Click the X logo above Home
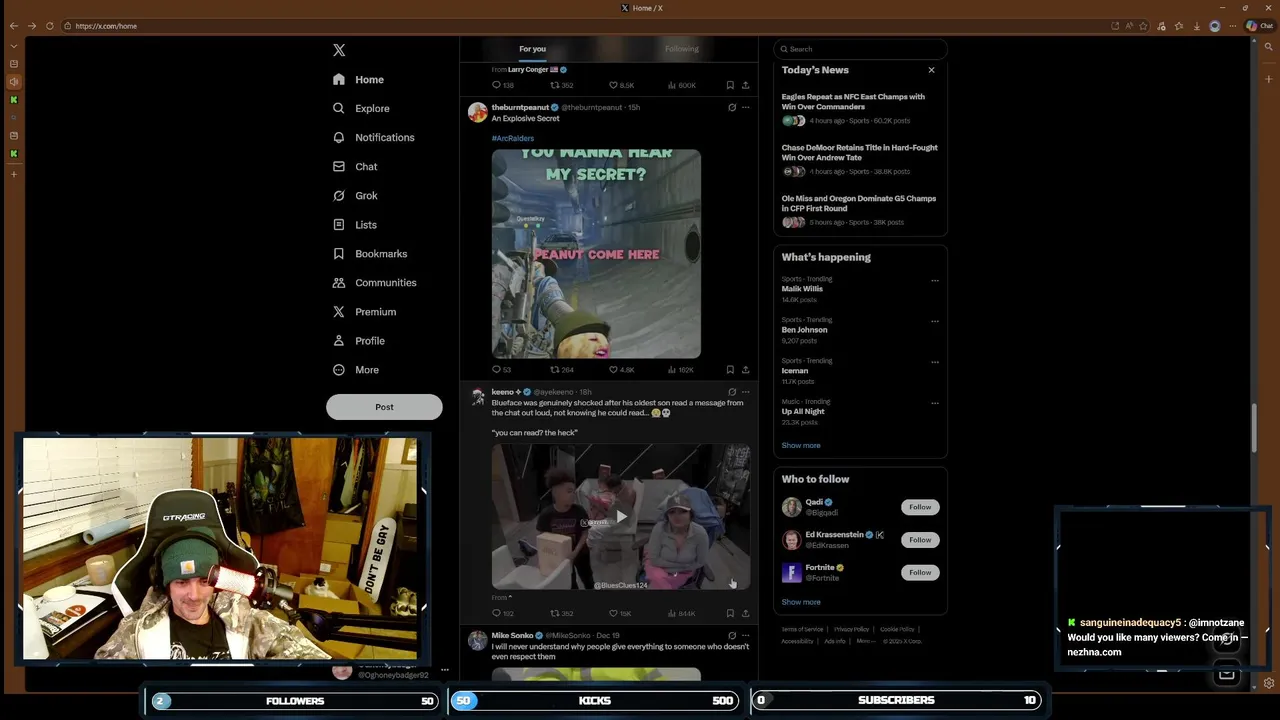This screenshot has width=1280, height=720. [x=339, y=50]
